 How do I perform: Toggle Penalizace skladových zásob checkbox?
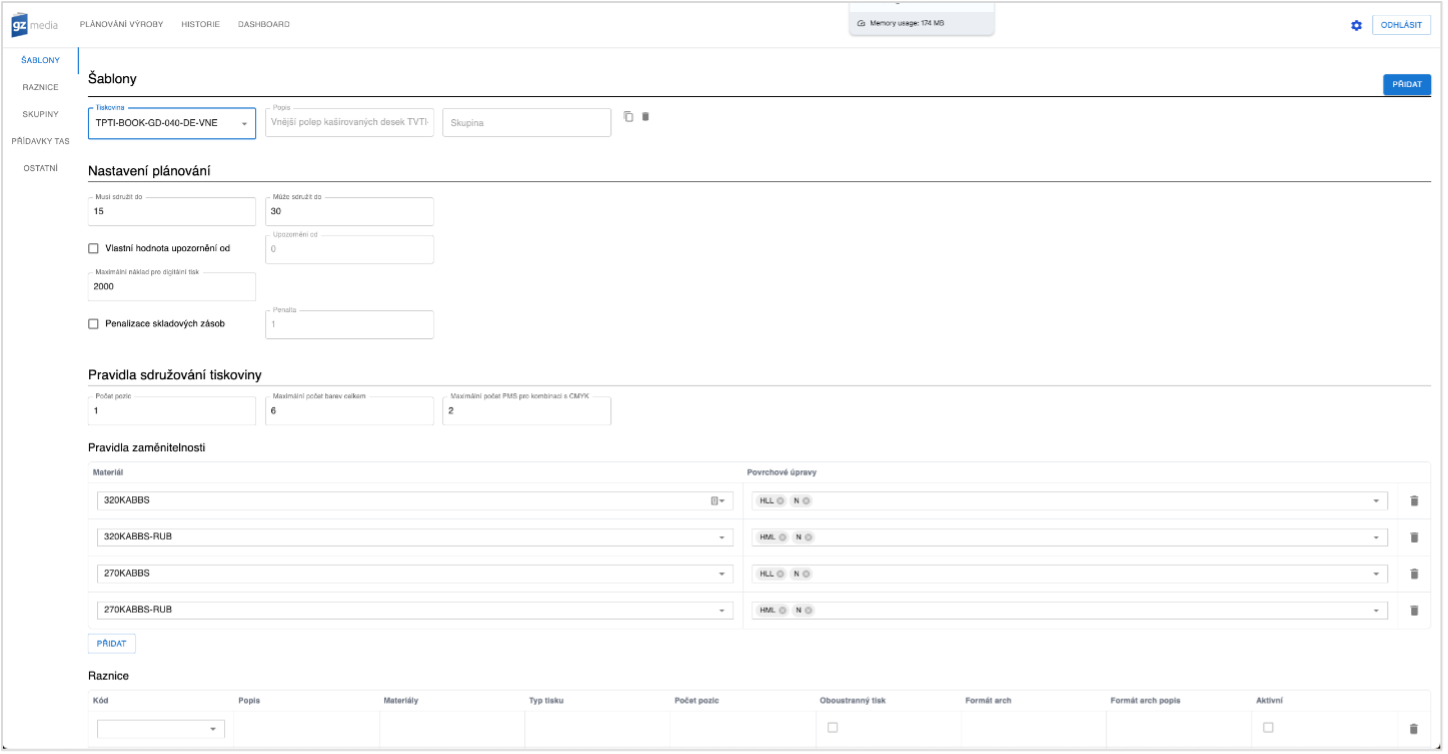tap(94, 324)
